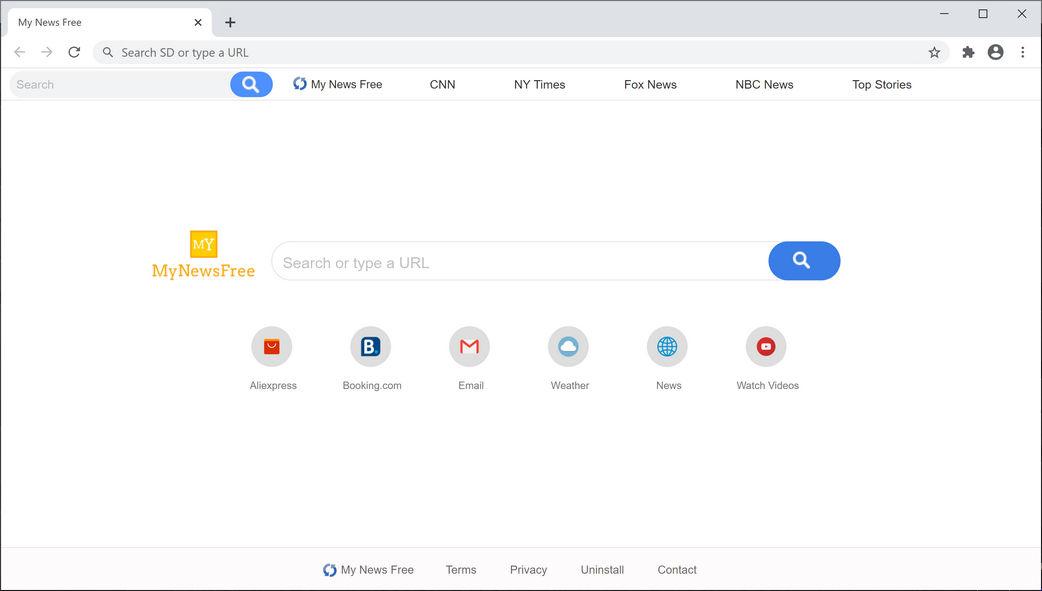Open the Watch Videos shortcut icon
The image size is (1042, 591).
(766, 346)
